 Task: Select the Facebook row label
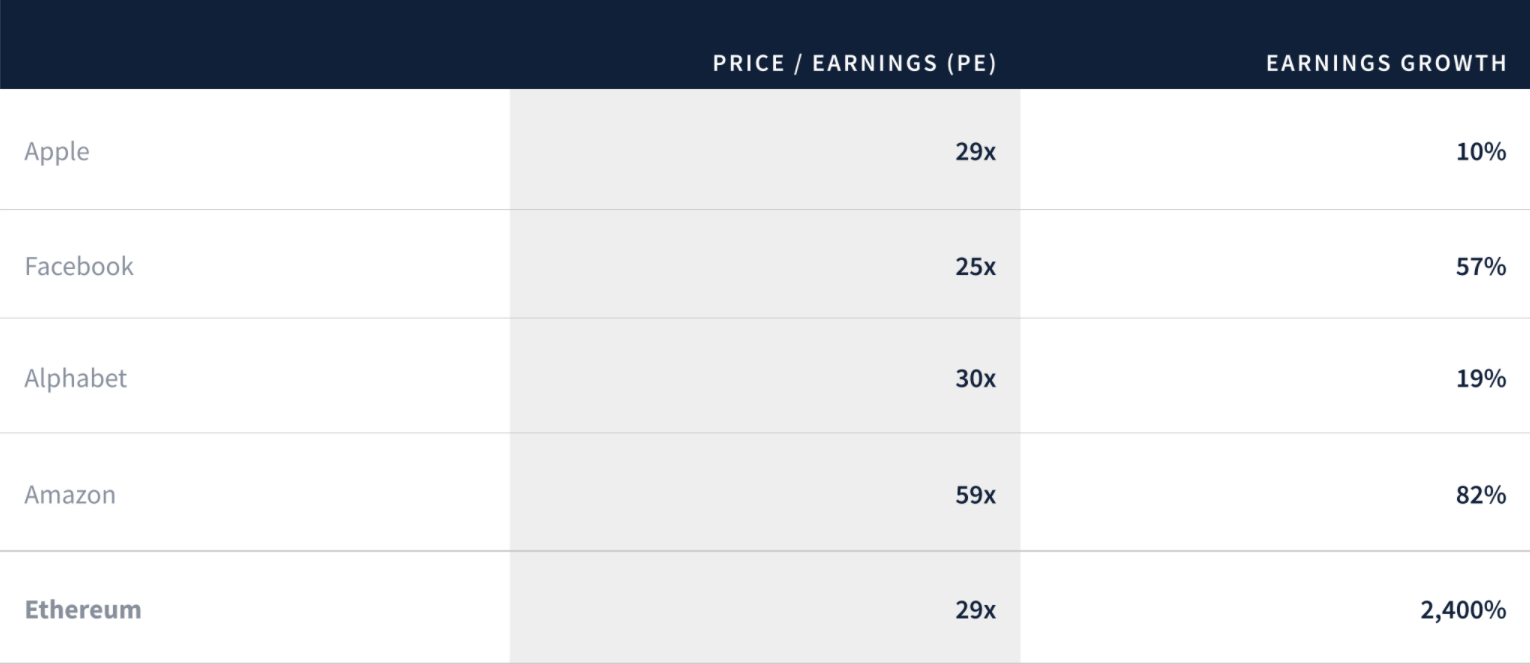pos(79,267)
